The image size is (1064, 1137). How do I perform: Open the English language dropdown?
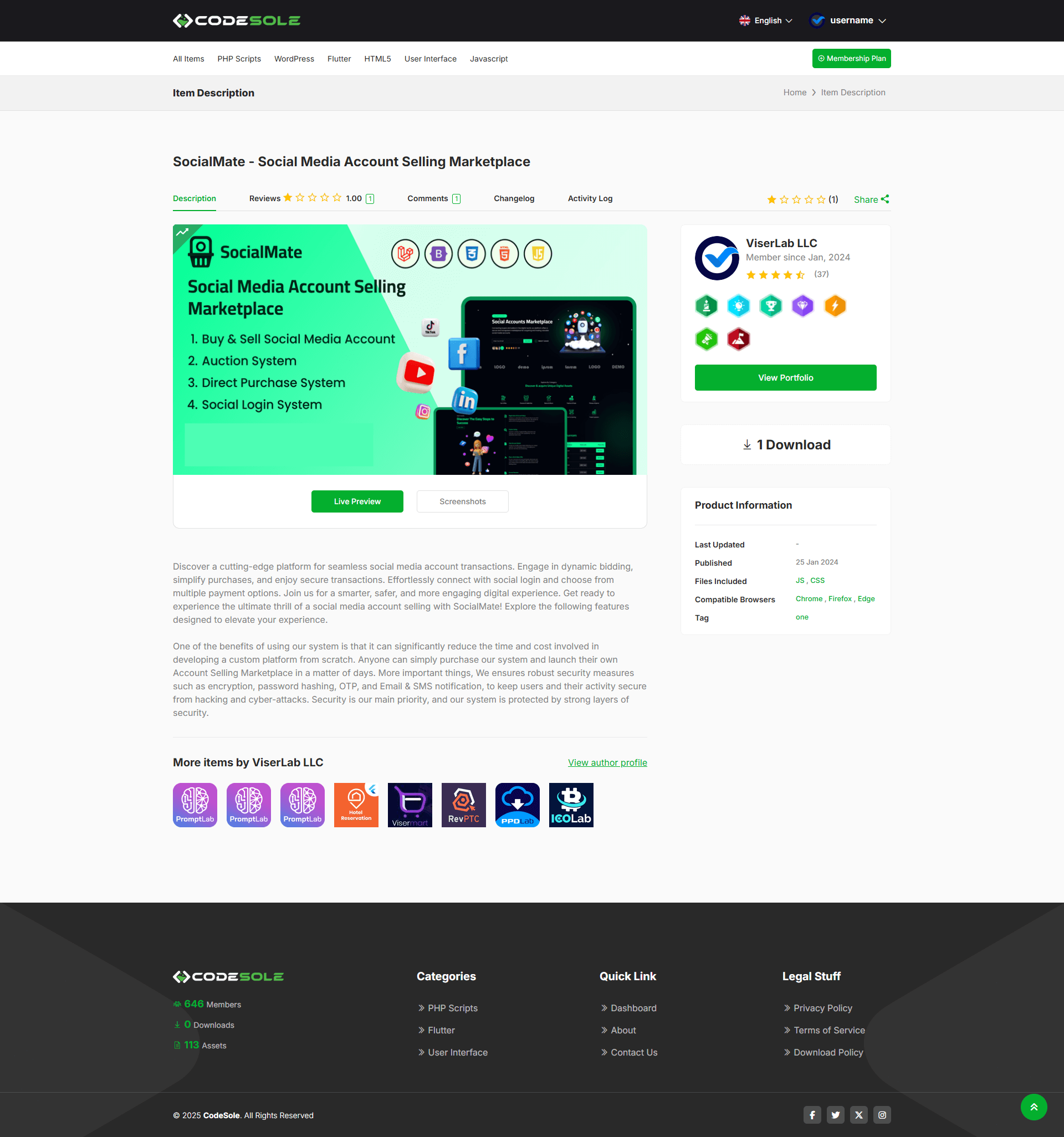click(765, 21)
